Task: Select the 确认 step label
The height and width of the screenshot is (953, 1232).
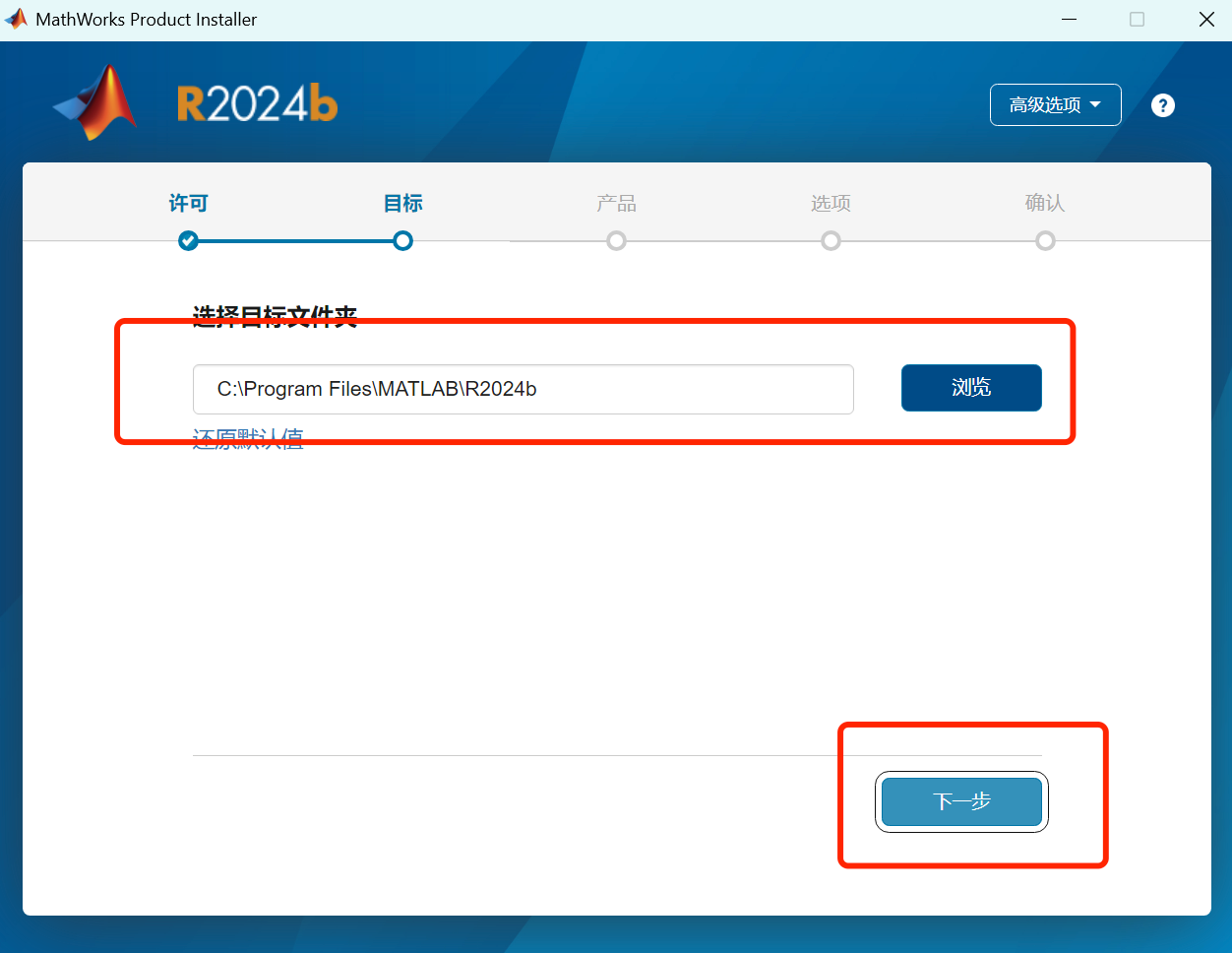Action: point(1045,203)
